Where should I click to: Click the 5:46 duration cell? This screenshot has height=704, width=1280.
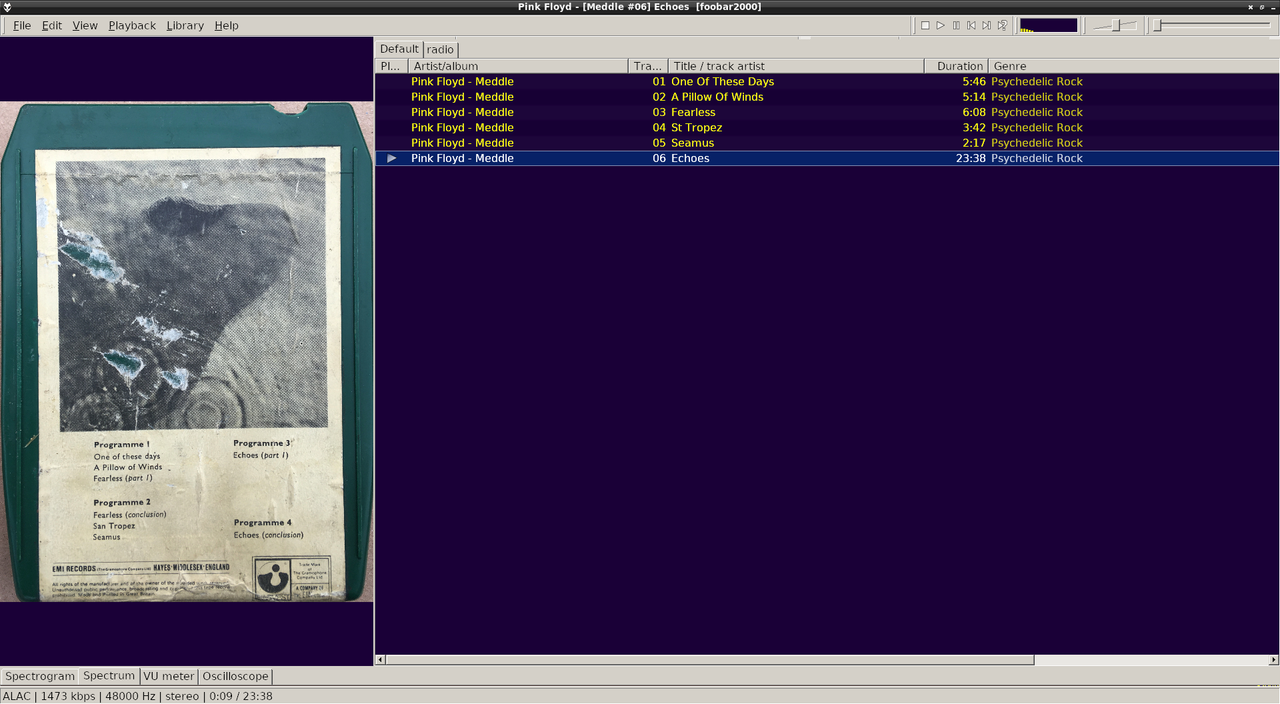974,82
